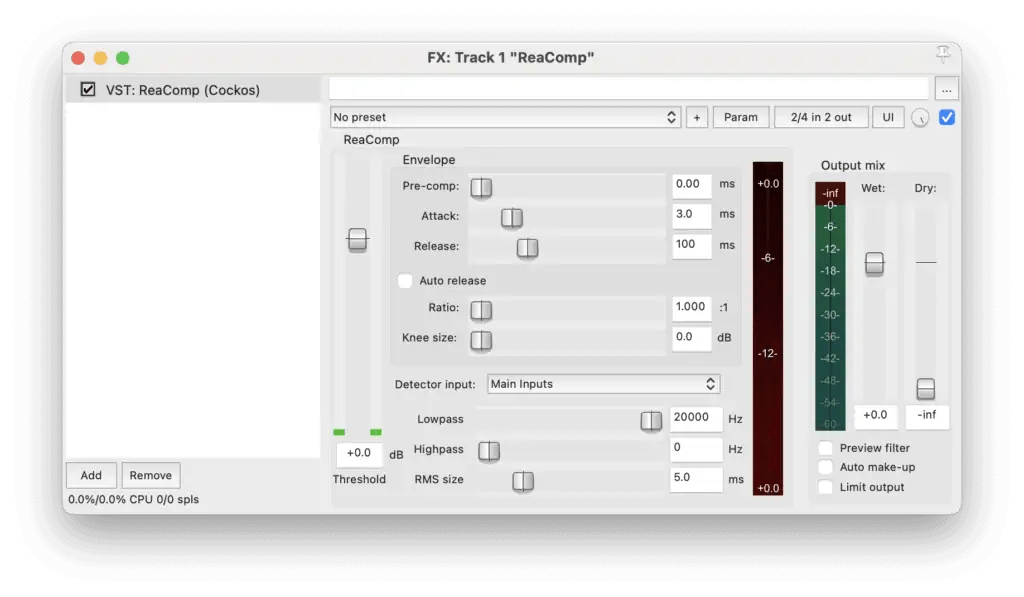Click the wet/dry knob beside the UI button
The width and height of the screenshot is (1024, 597).
920,117
